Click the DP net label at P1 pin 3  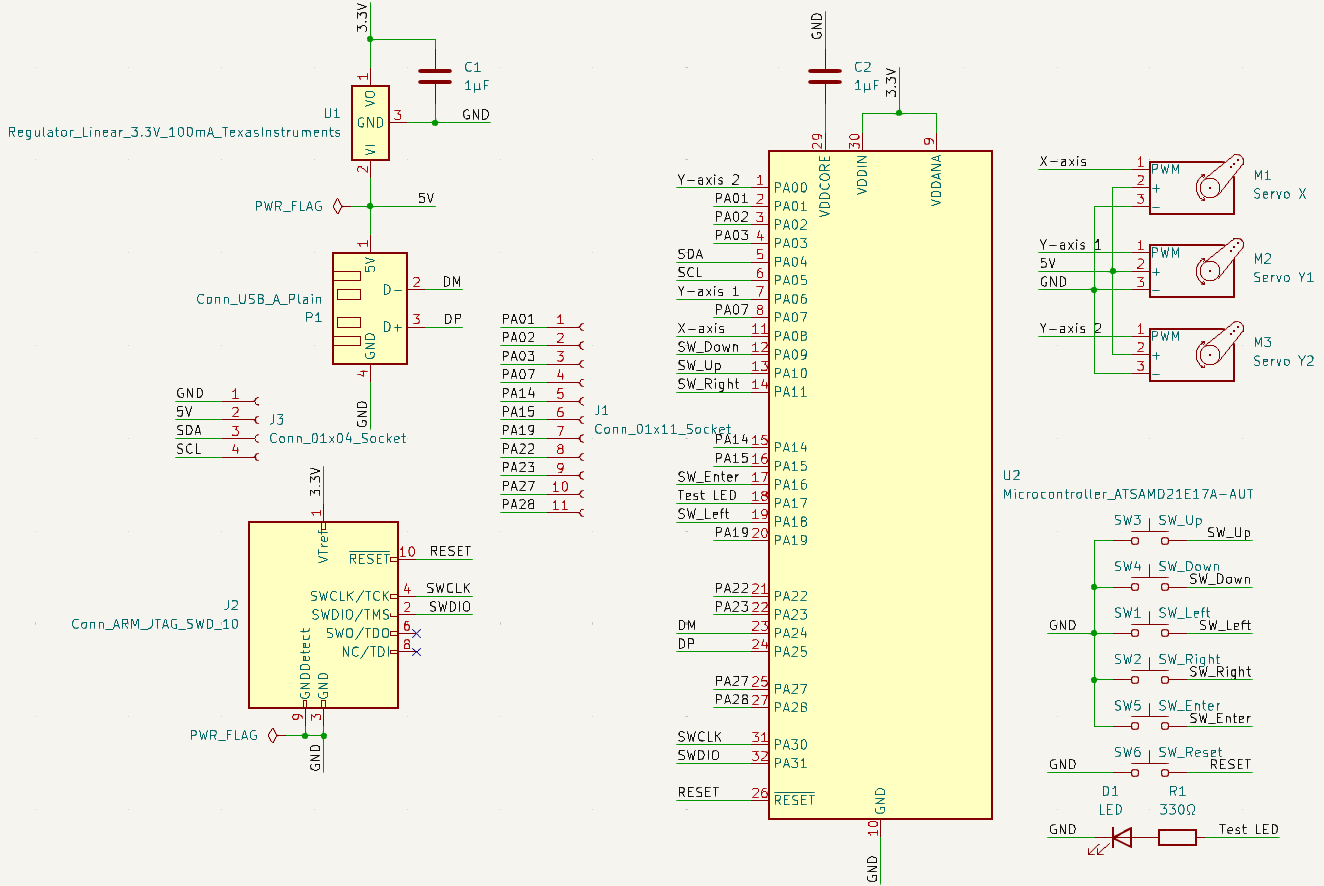(x=452, y=319)
